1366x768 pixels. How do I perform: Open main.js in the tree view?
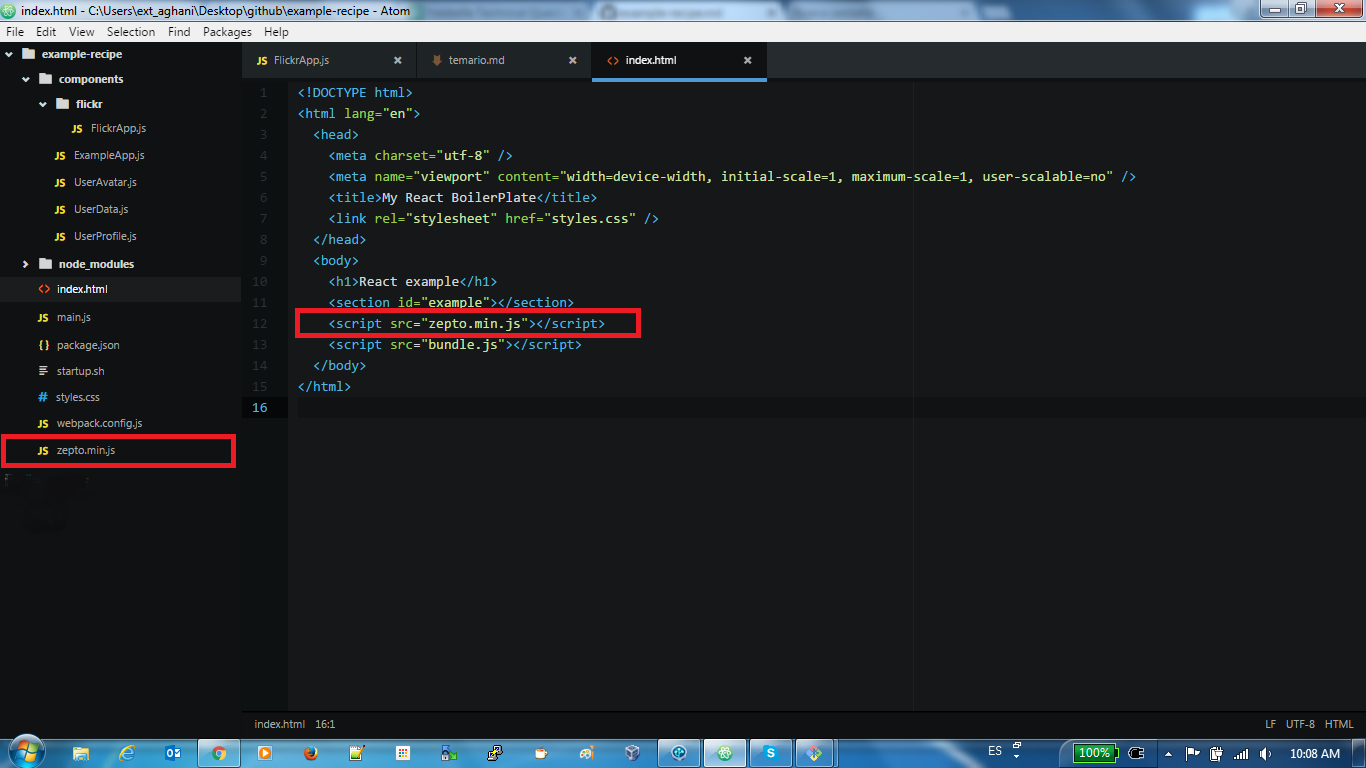coord(74,318)
